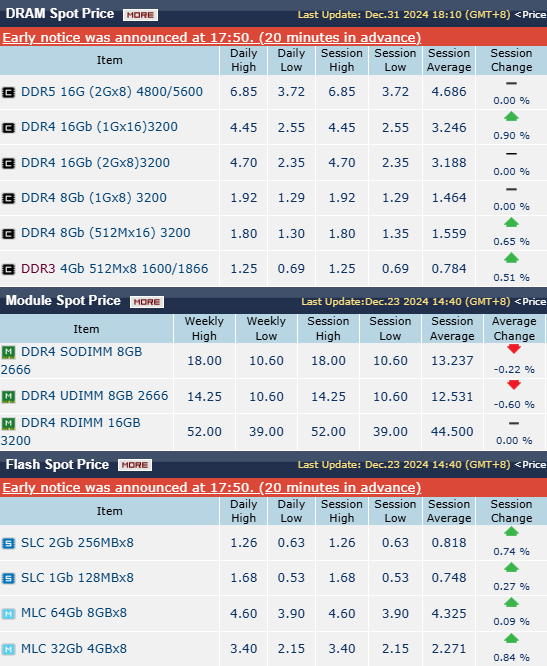The image size is (547, 666).
Task: Click UDIMM session average 12.531
Action: point(452,397)
